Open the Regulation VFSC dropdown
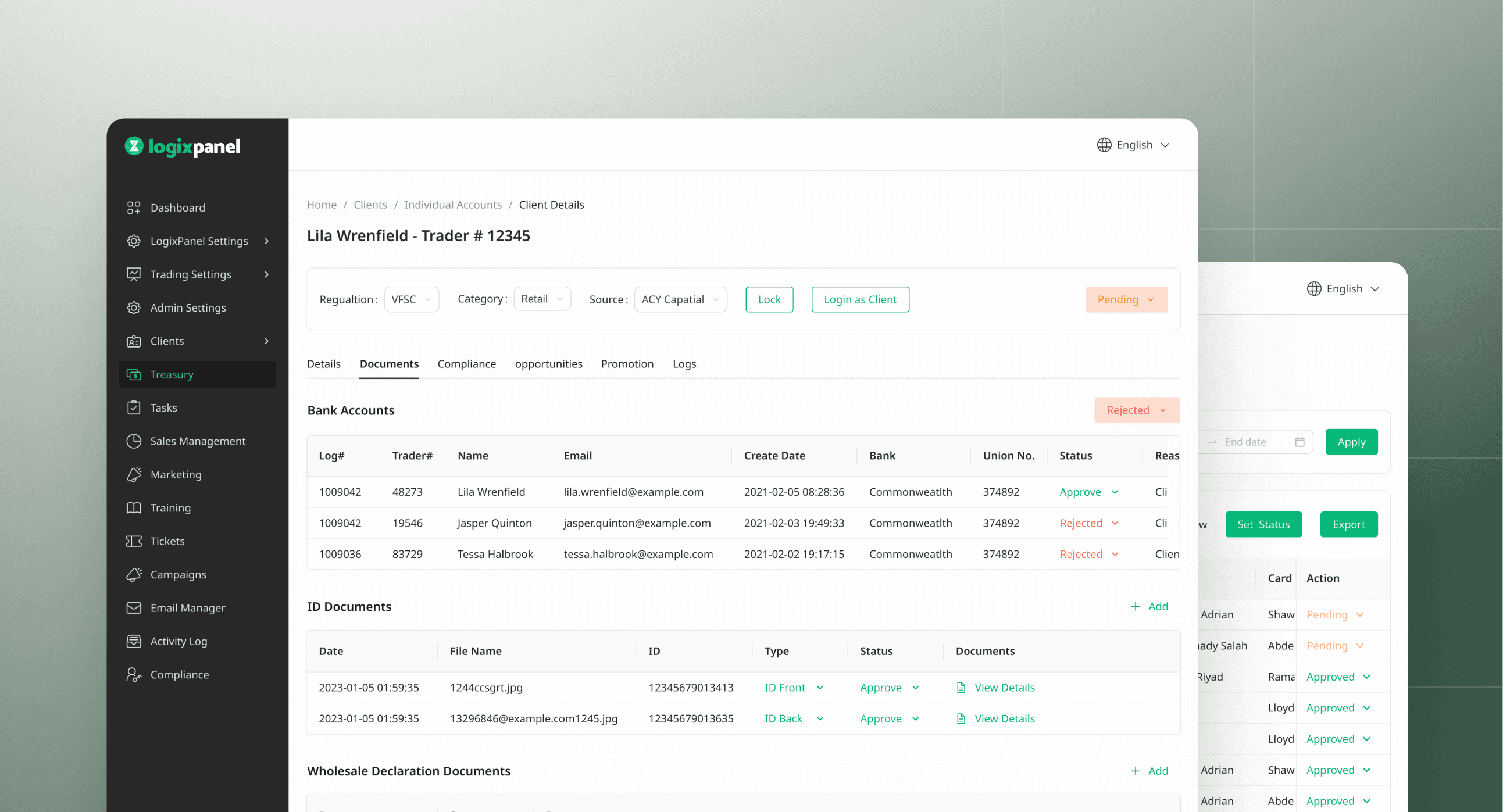Screen dimensions: 1503x812 [411, 299]
